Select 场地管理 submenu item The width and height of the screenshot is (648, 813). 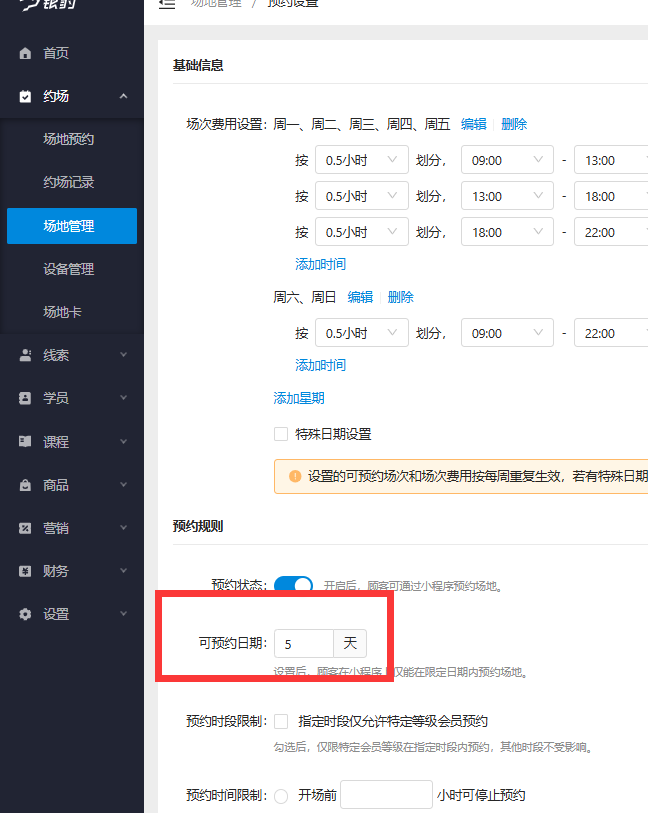tap(72, 226)
